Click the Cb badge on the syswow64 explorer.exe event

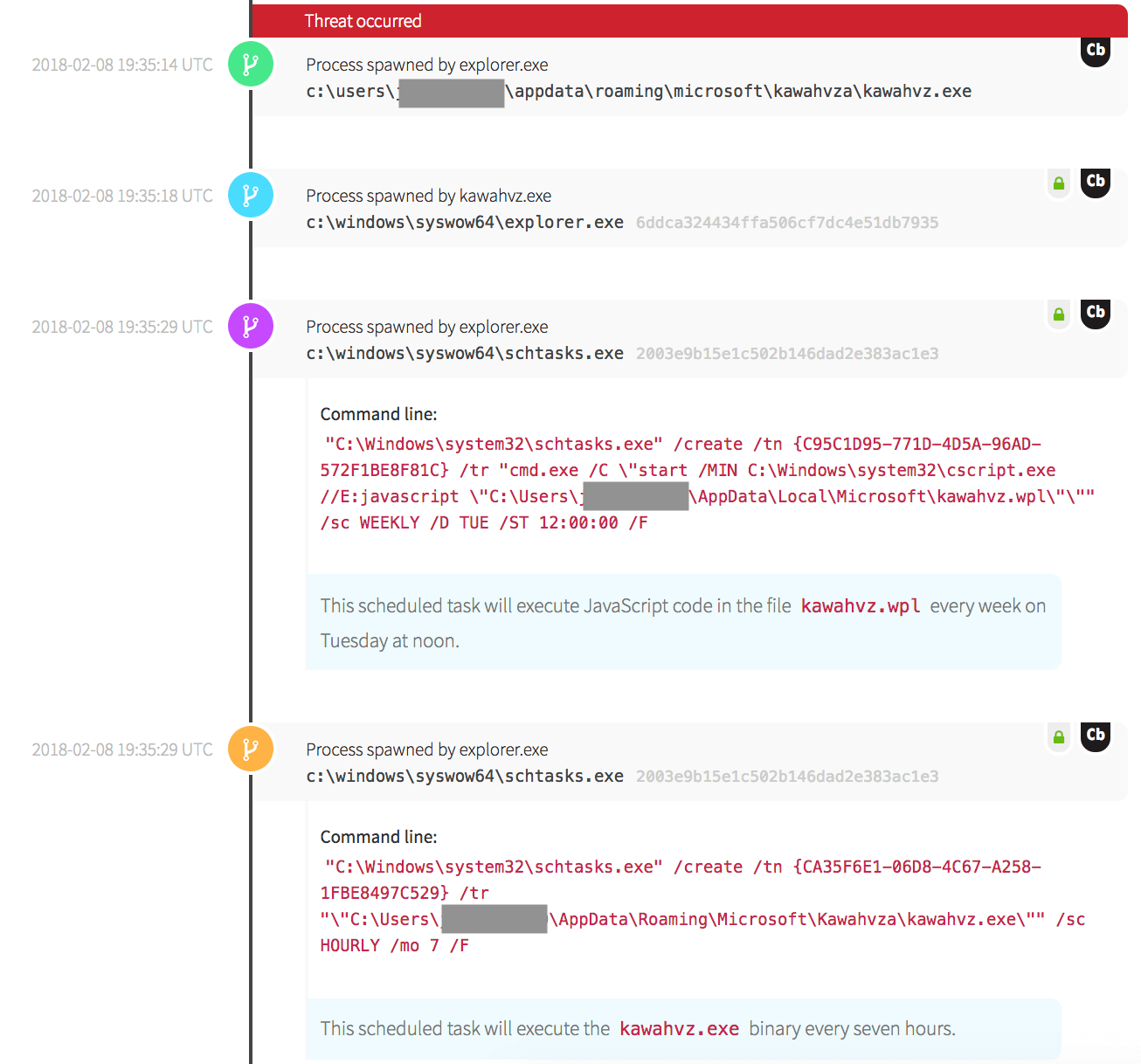(1096, 182)
